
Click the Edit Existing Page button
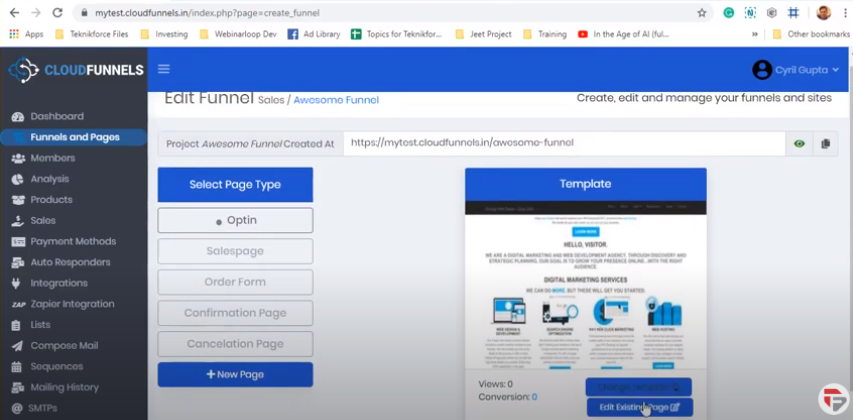coord(638,407)
